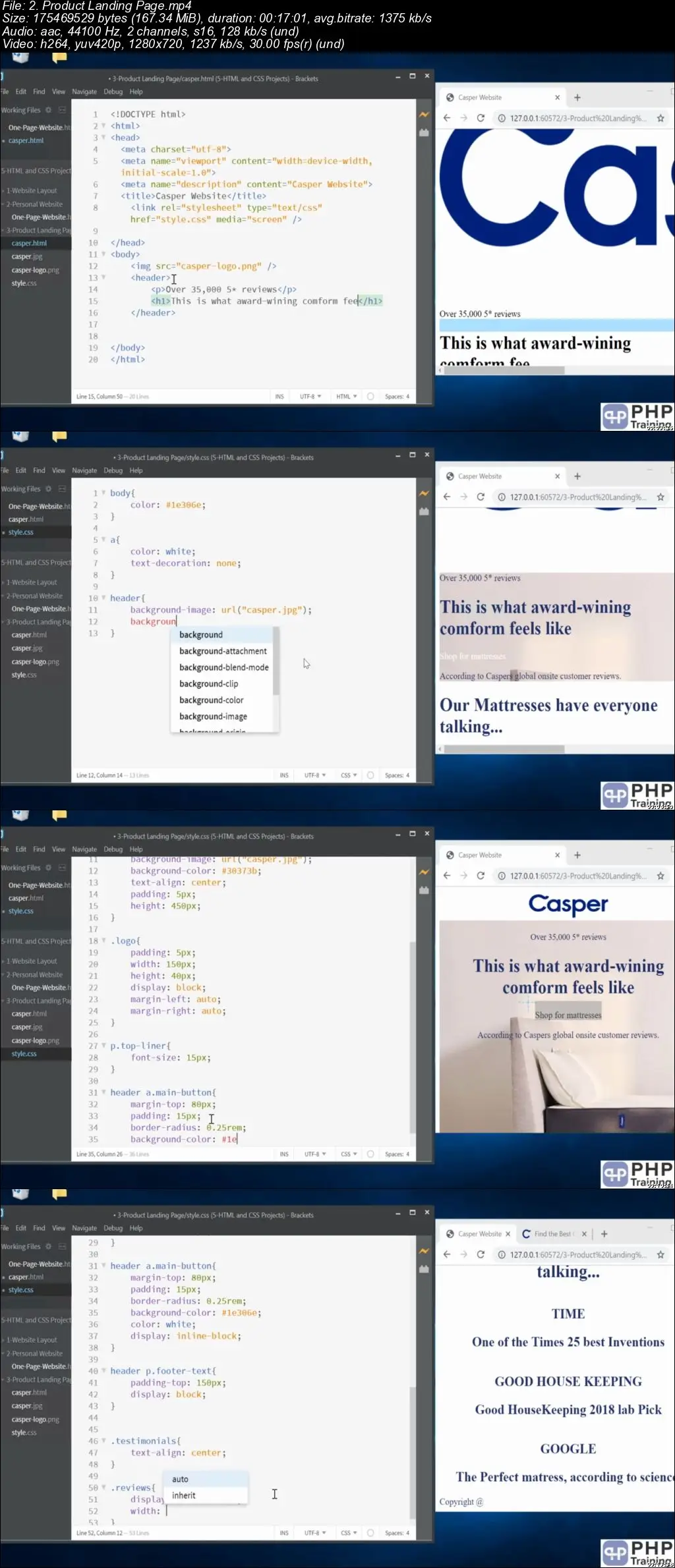The height and width of the screenshot is (1568, 675).
Task: Toggle Spaces: 4 in .testimonials rule frame
Action: [x=397, y=1533]
